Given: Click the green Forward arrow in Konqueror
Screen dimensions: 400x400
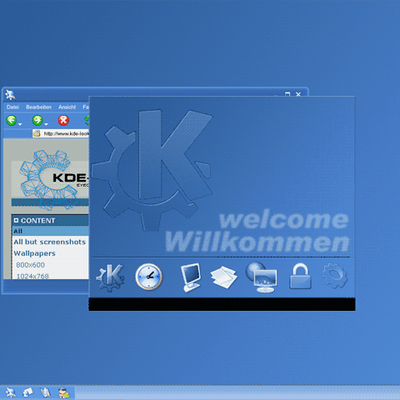Looking at the screenshot, I should 37,120.
